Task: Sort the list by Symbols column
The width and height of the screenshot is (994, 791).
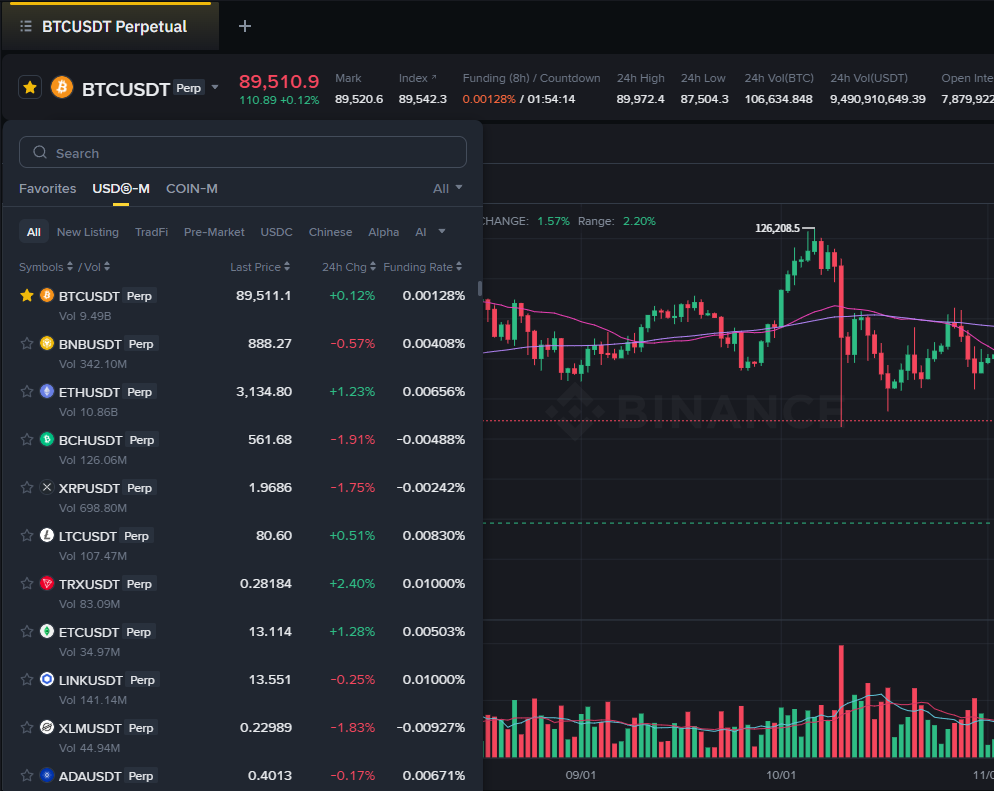Action: tap(46, 267)
